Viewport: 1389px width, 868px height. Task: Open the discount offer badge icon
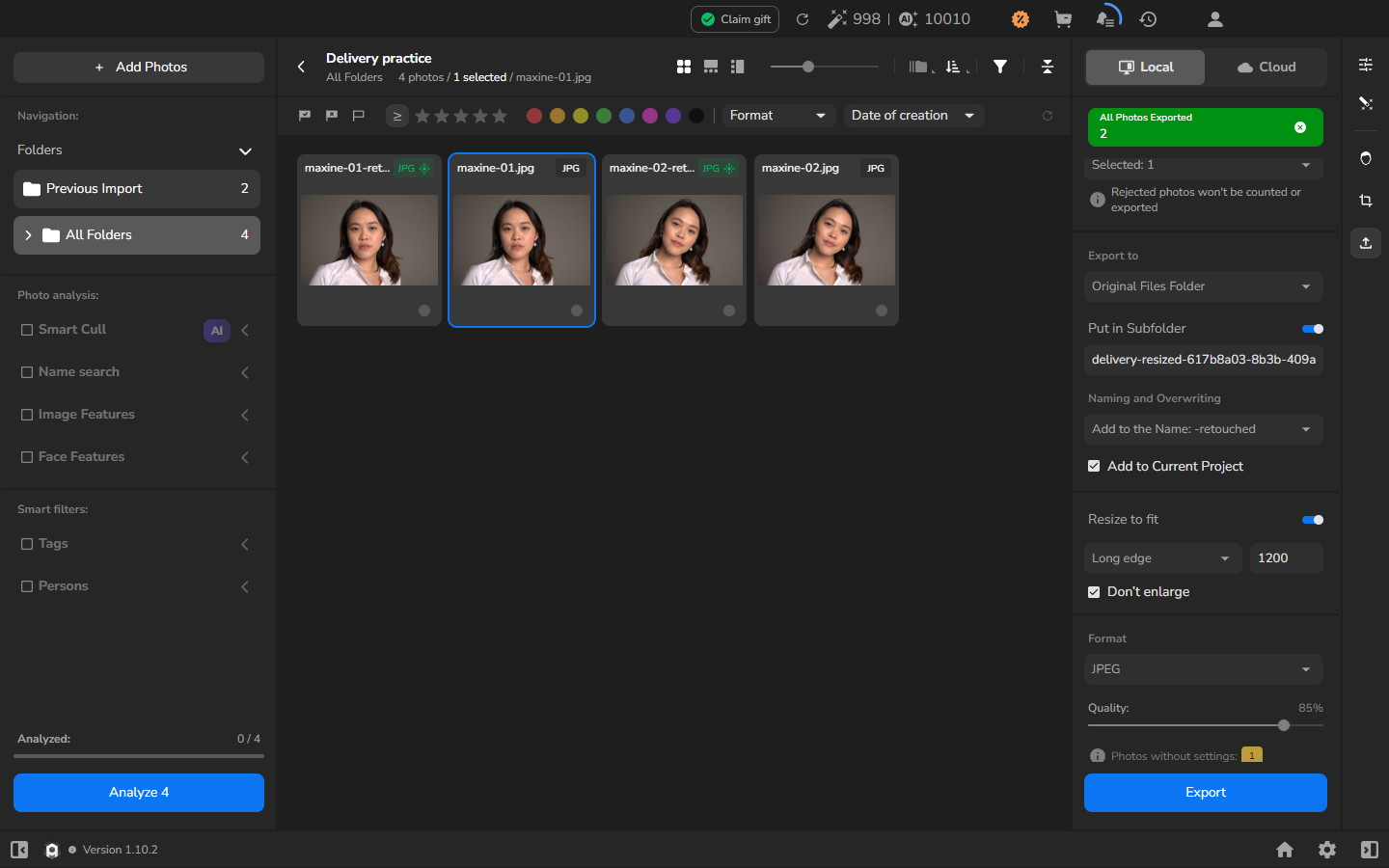coord(1021,19)
